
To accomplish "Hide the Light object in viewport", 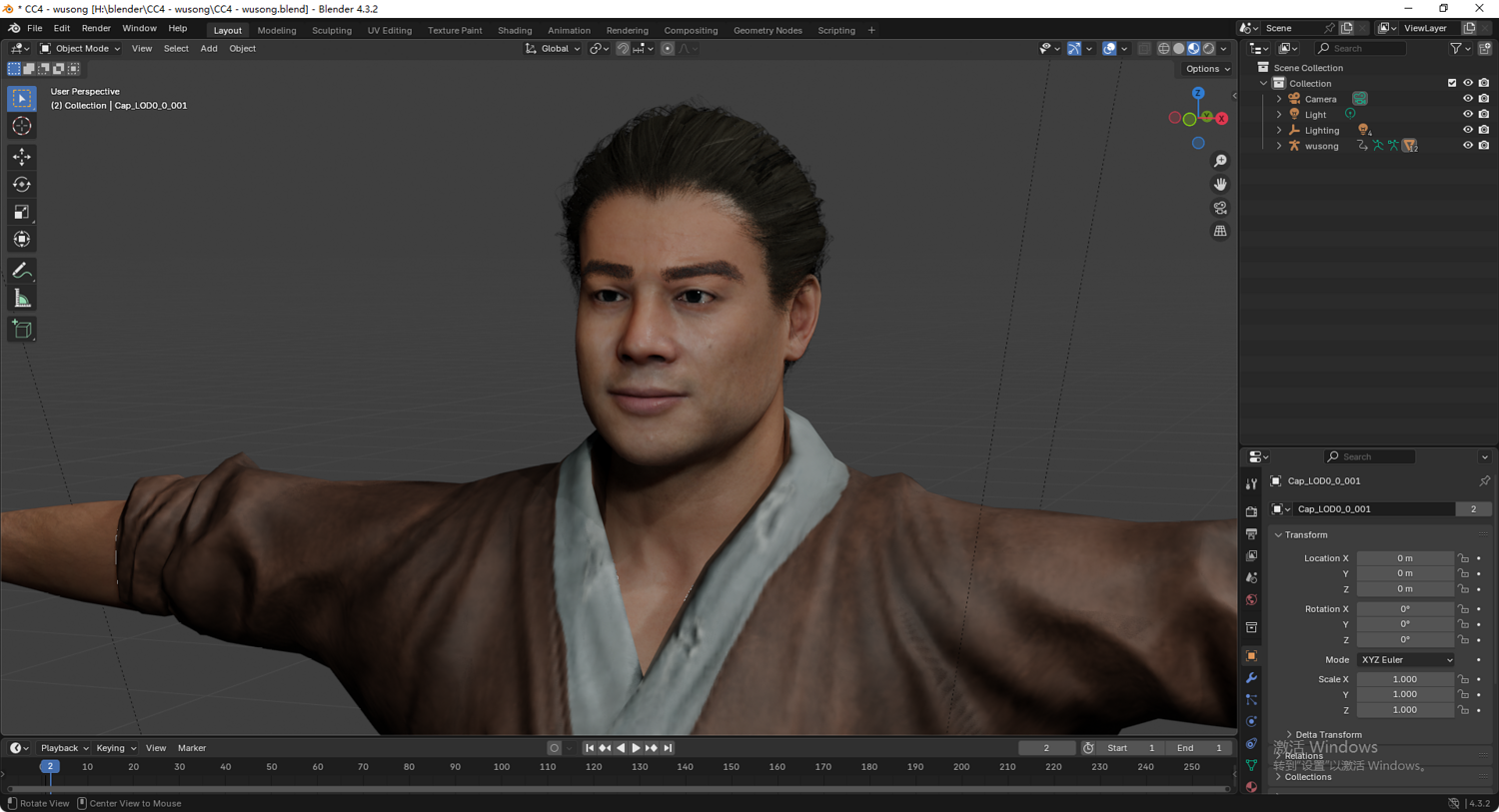I will click(x=1468, y=114).
